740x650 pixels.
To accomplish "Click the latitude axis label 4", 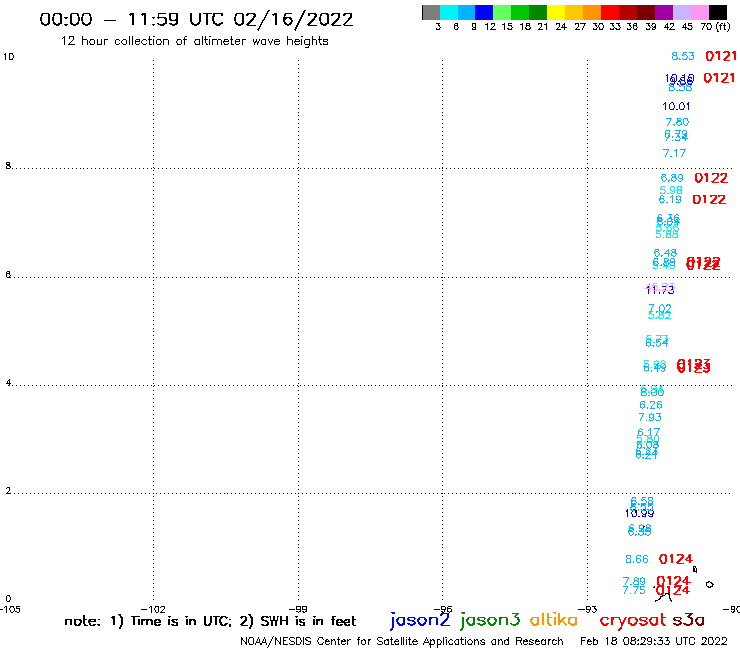I will pos(8,383).
